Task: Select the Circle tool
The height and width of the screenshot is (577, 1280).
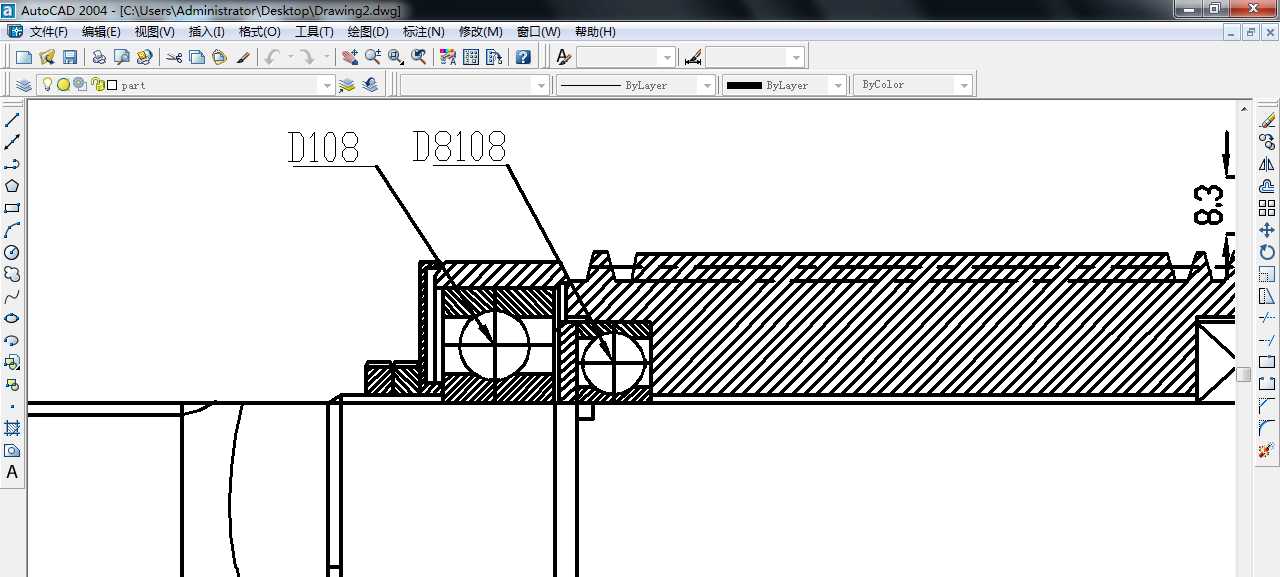Action: coord(12,252)
